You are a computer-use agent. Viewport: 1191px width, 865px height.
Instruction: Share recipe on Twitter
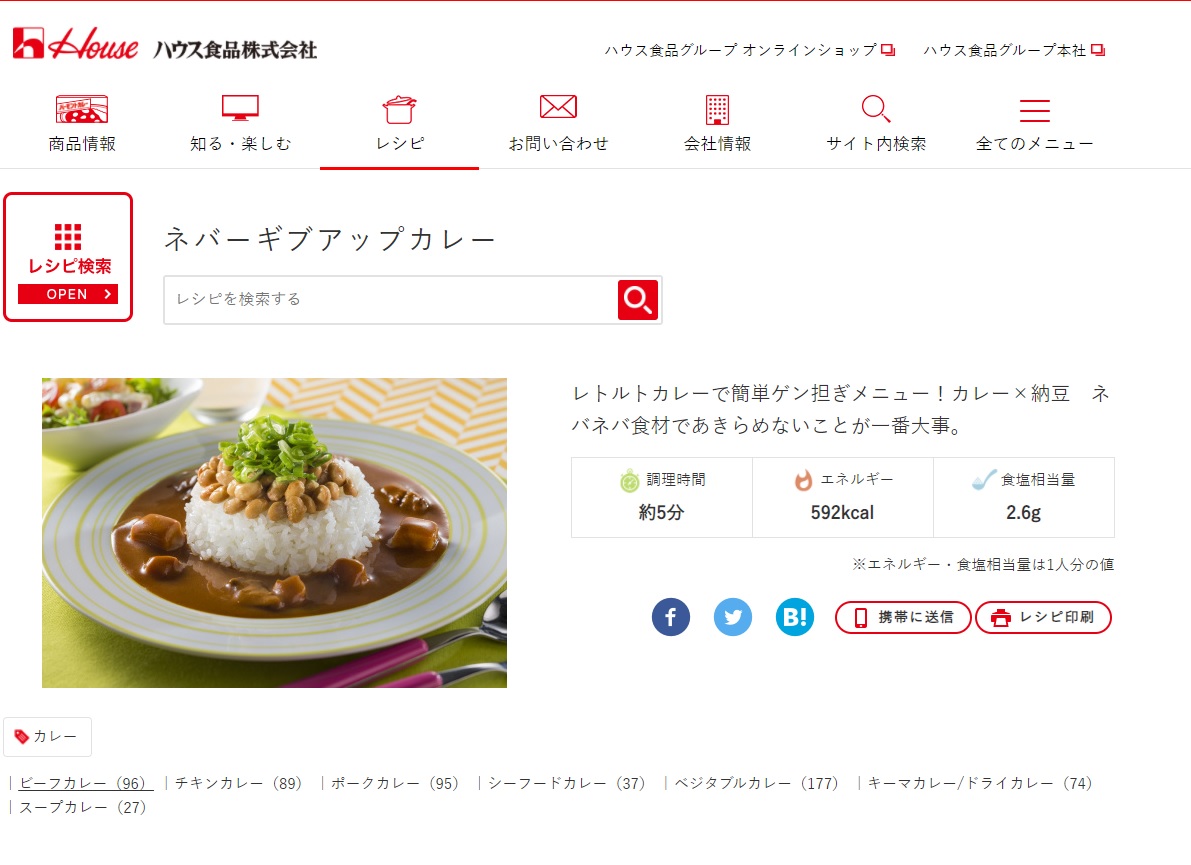pos(733,617)
